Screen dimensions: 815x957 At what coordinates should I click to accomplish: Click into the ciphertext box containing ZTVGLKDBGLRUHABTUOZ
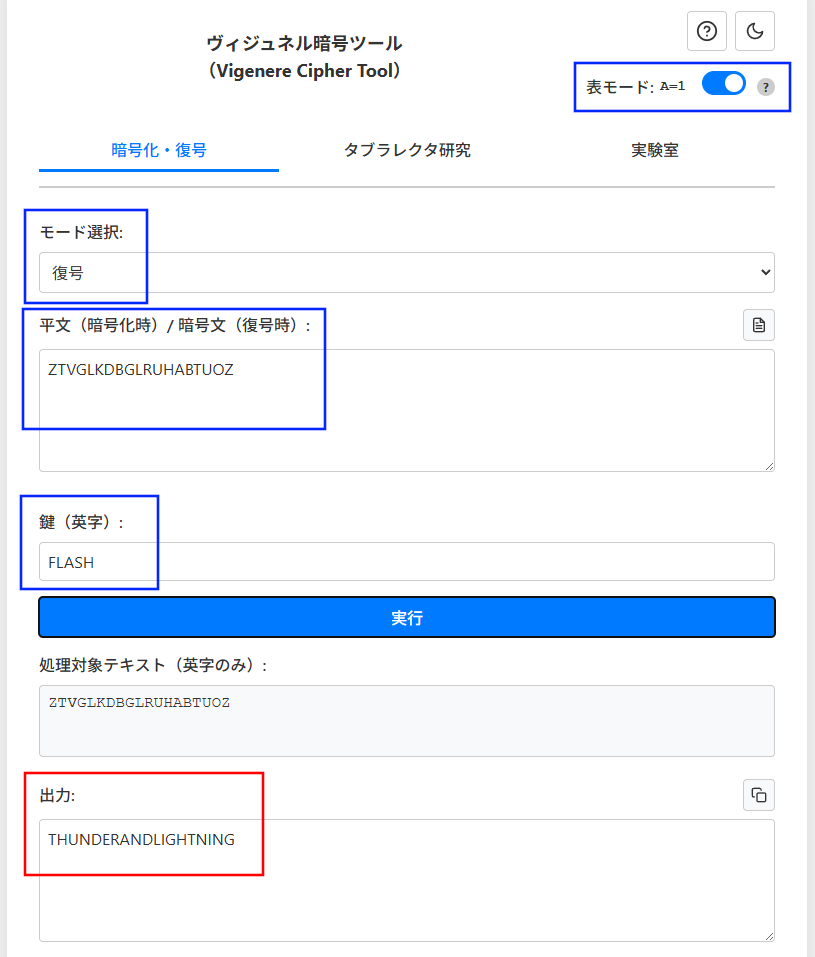pos(406,410)
